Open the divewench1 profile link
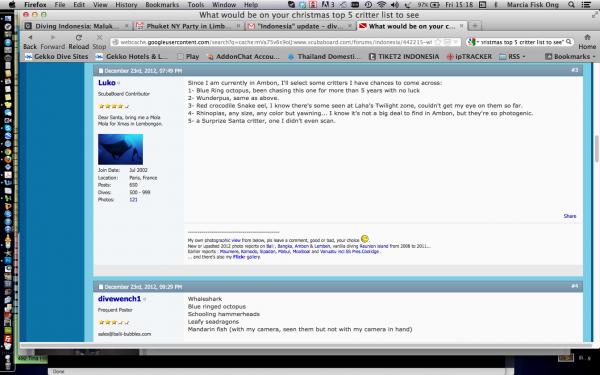 [x=119, y=299]
